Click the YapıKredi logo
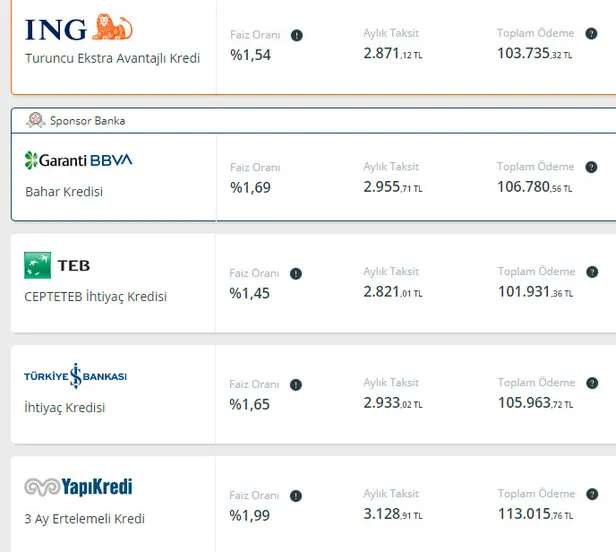Viewport: 616px width, 552px height. pos(78,488)
